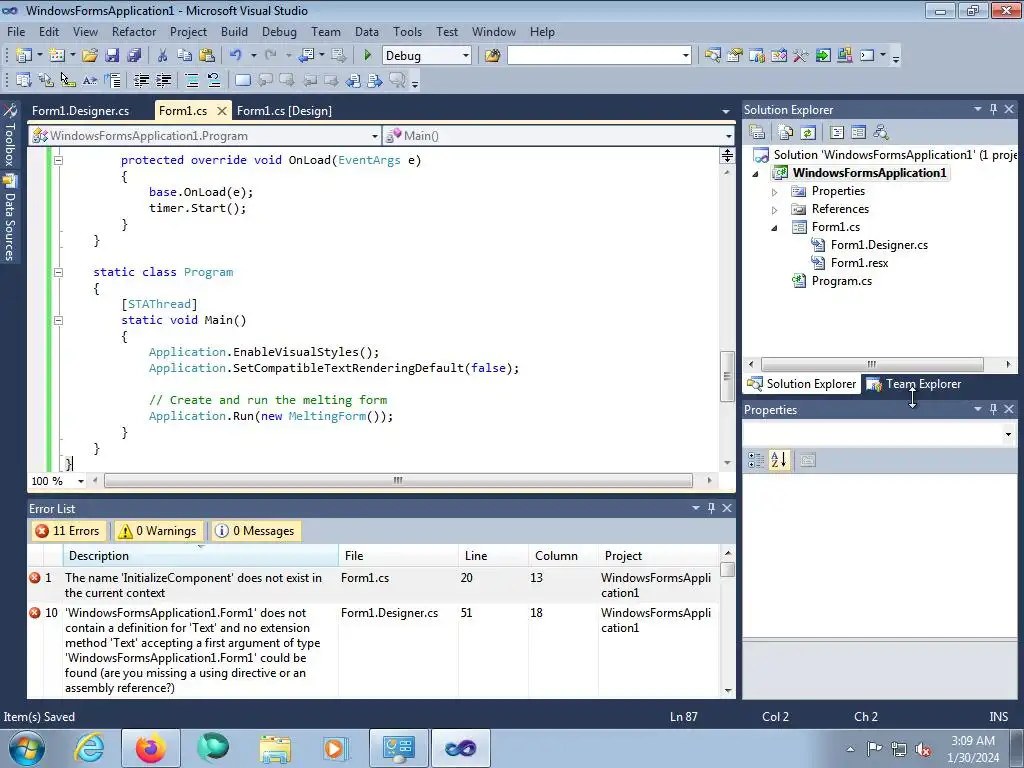Switch to the Team Explorer tab
Image resolution: width=1024 pixels, height=768 pixels.
click(914, 384)
